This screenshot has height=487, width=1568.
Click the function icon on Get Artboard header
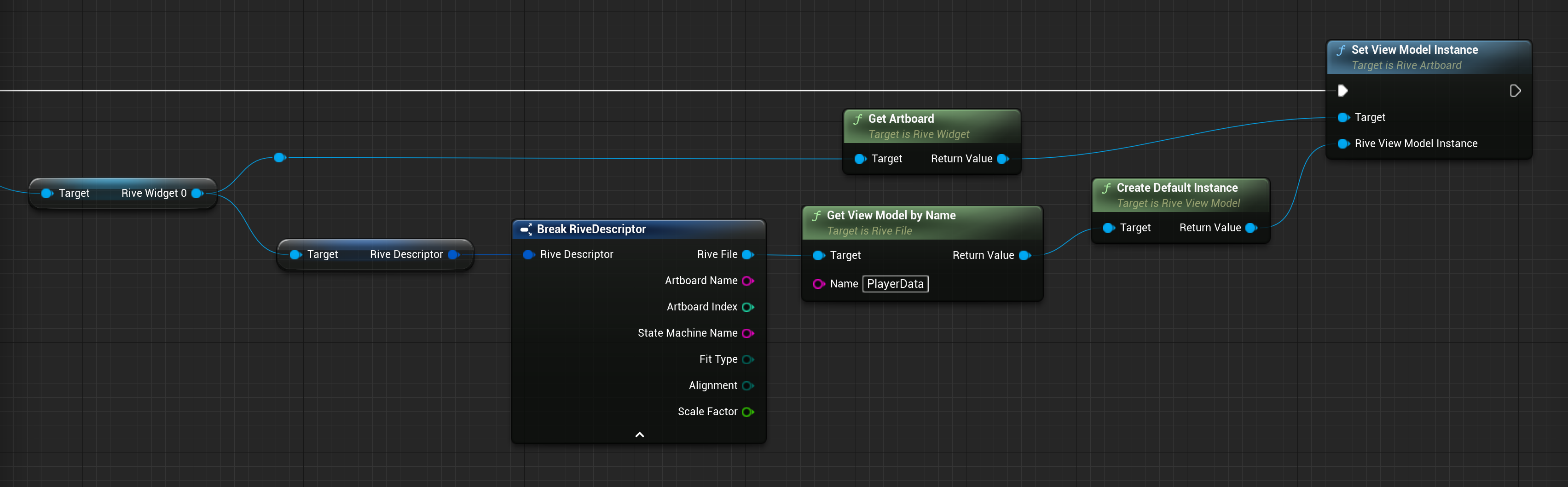point(858,119)
